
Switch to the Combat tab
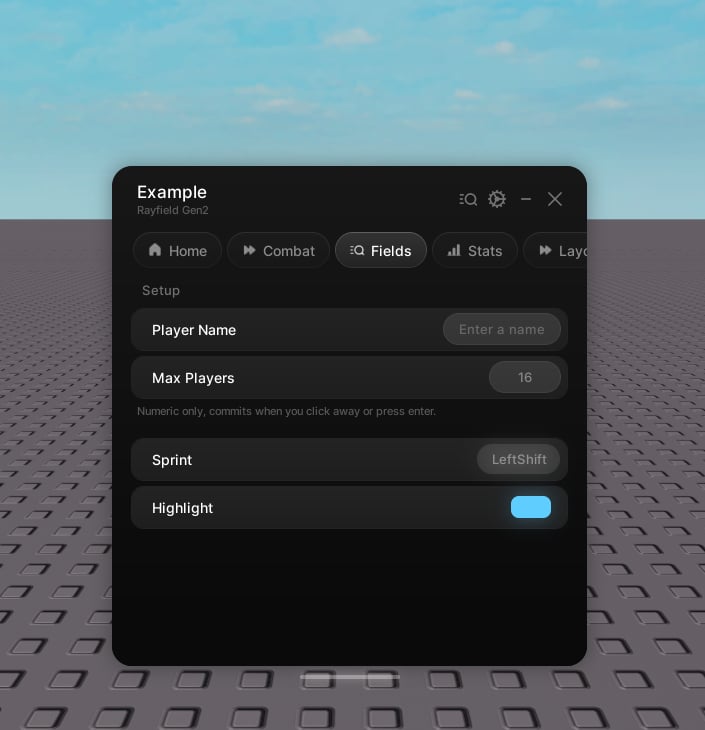(x=278, y=250)
